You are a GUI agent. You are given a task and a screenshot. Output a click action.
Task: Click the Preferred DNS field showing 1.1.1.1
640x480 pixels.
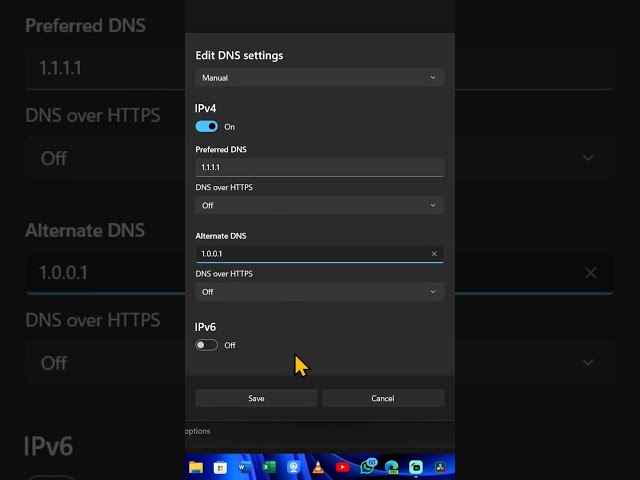tap(320, 167)
